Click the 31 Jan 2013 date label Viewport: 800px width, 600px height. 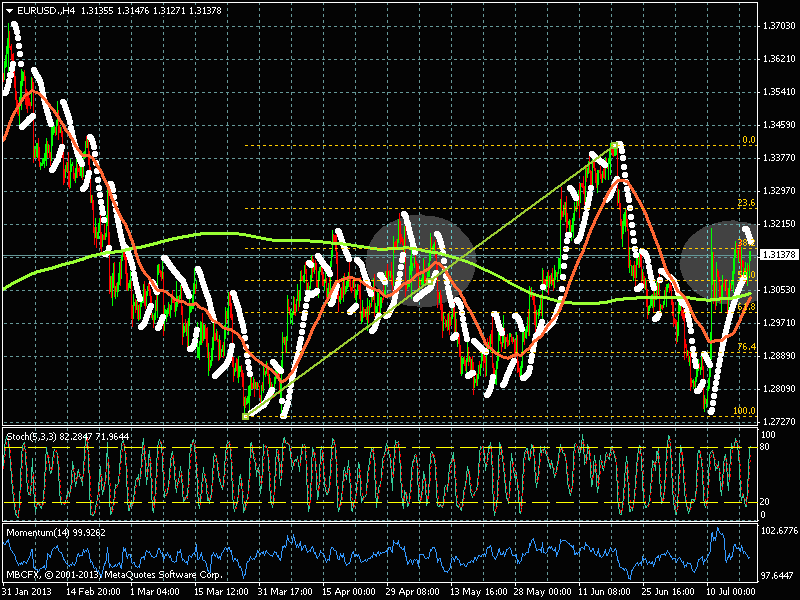tap(28, 591)
